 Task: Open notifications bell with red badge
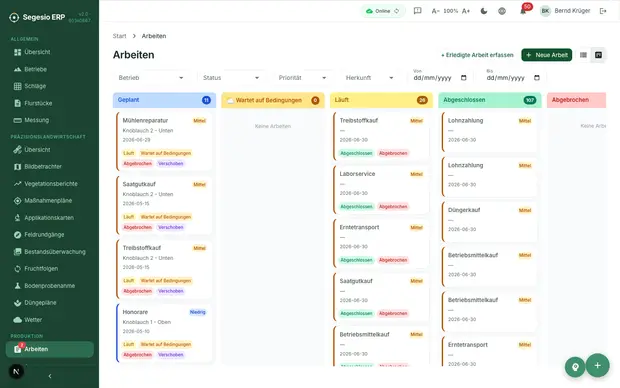point(523,11)
